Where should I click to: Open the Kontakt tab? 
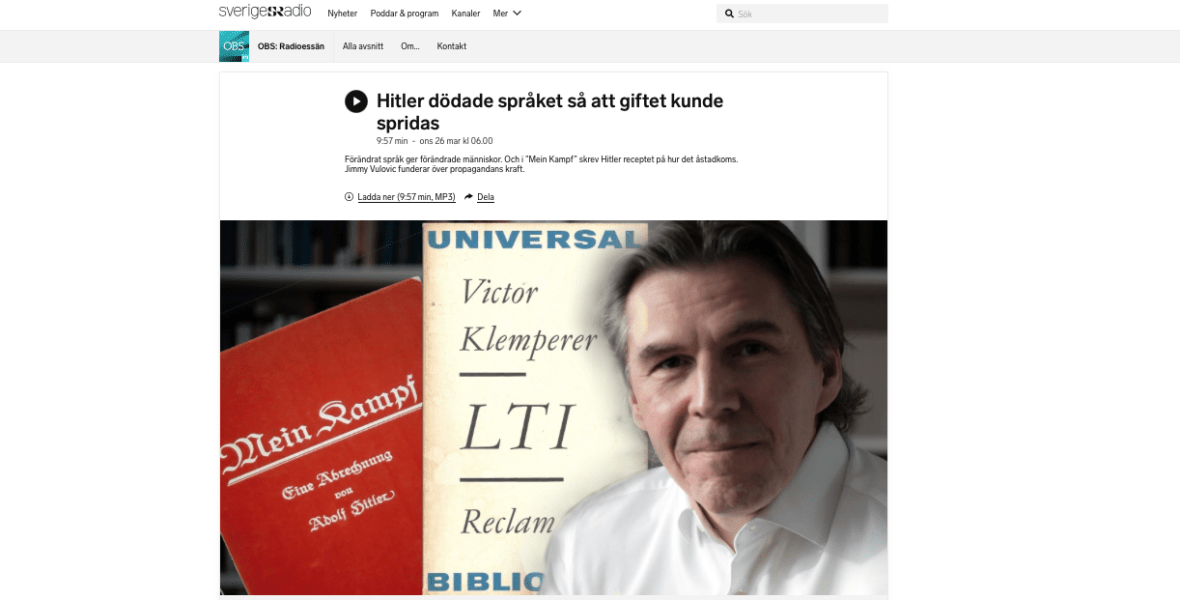452,47
